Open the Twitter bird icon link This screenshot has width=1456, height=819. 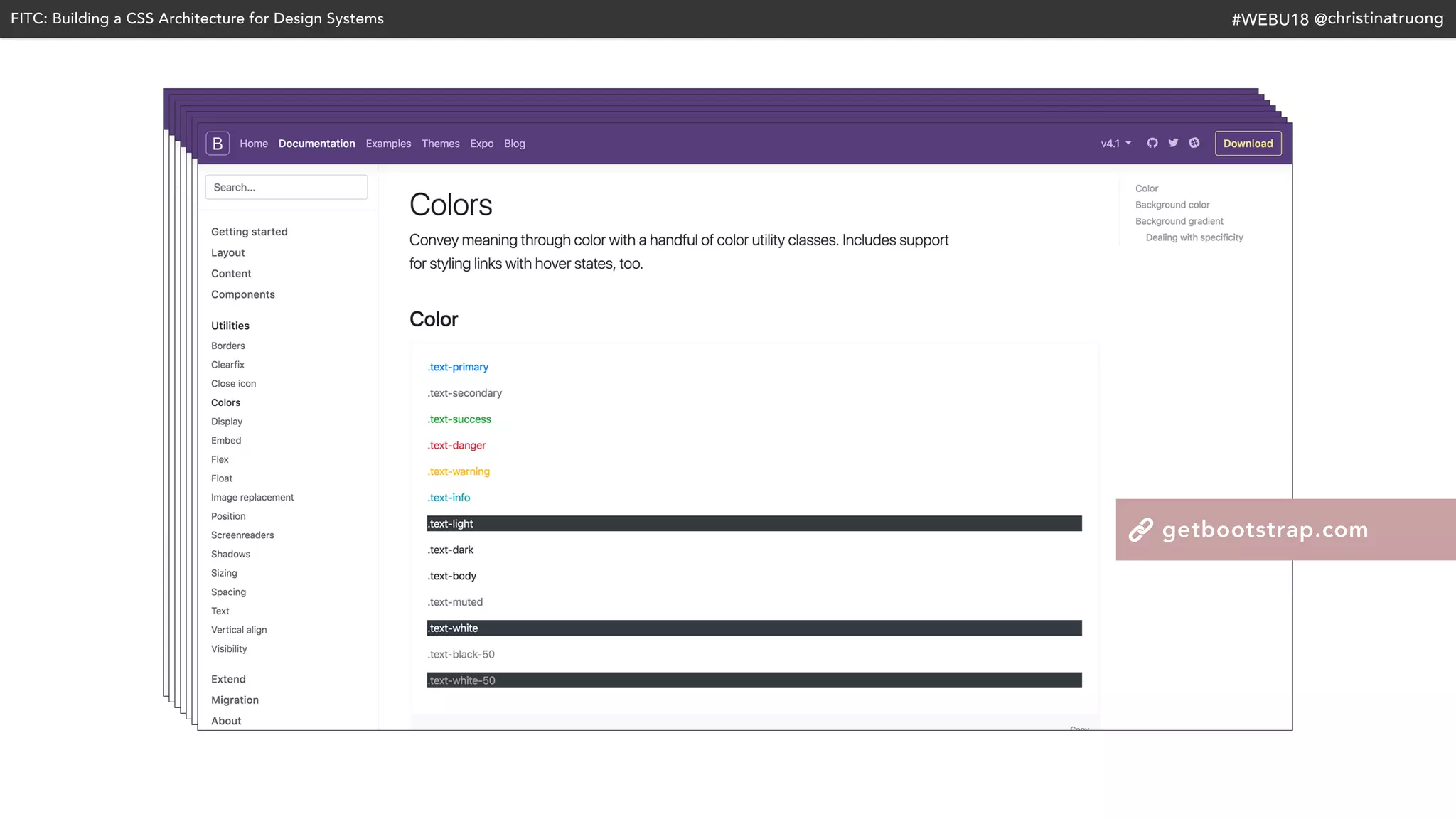pos(1173,143)
